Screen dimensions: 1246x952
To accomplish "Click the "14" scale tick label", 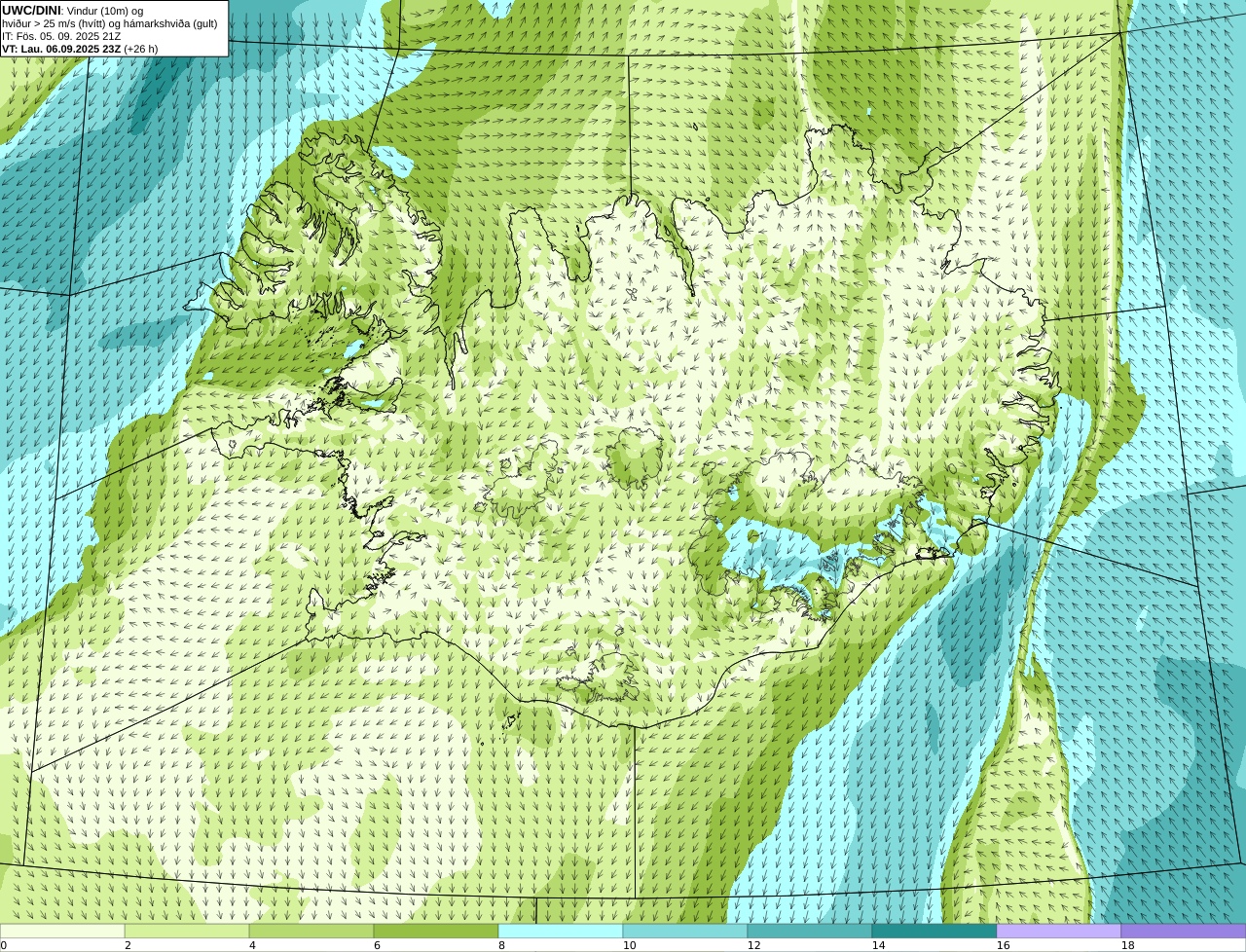I will coord(878,945).
